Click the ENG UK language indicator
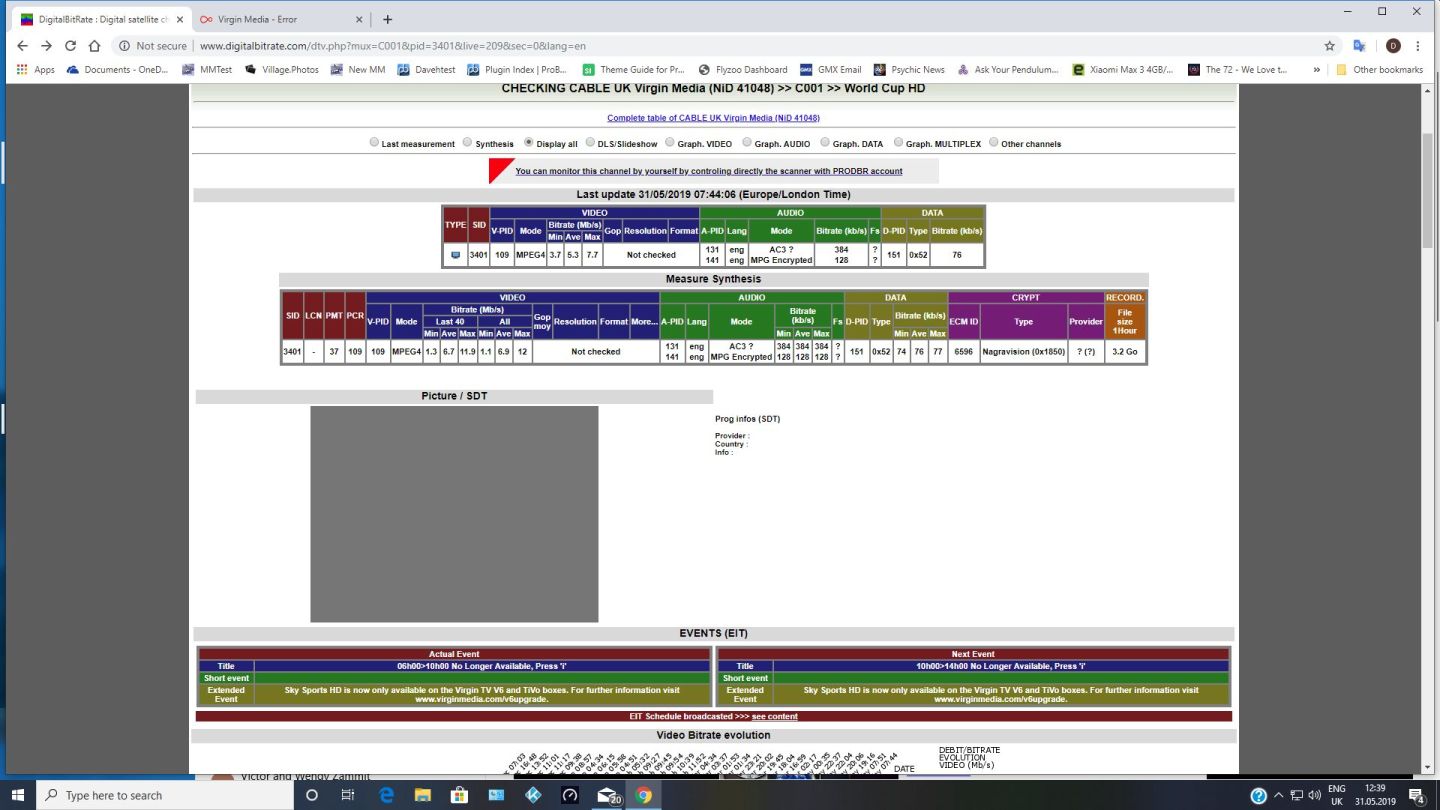This screenshot has width=1440, height=810. point(1337,795)
